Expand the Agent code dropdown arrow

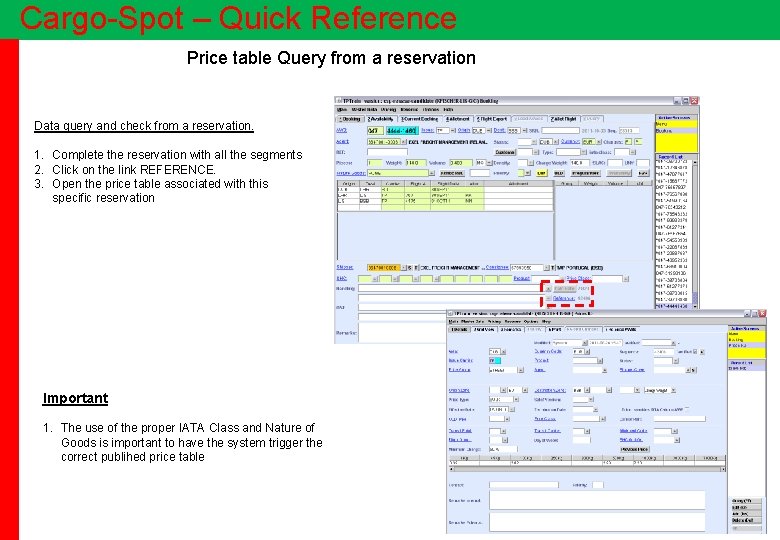tap(404, 142)
